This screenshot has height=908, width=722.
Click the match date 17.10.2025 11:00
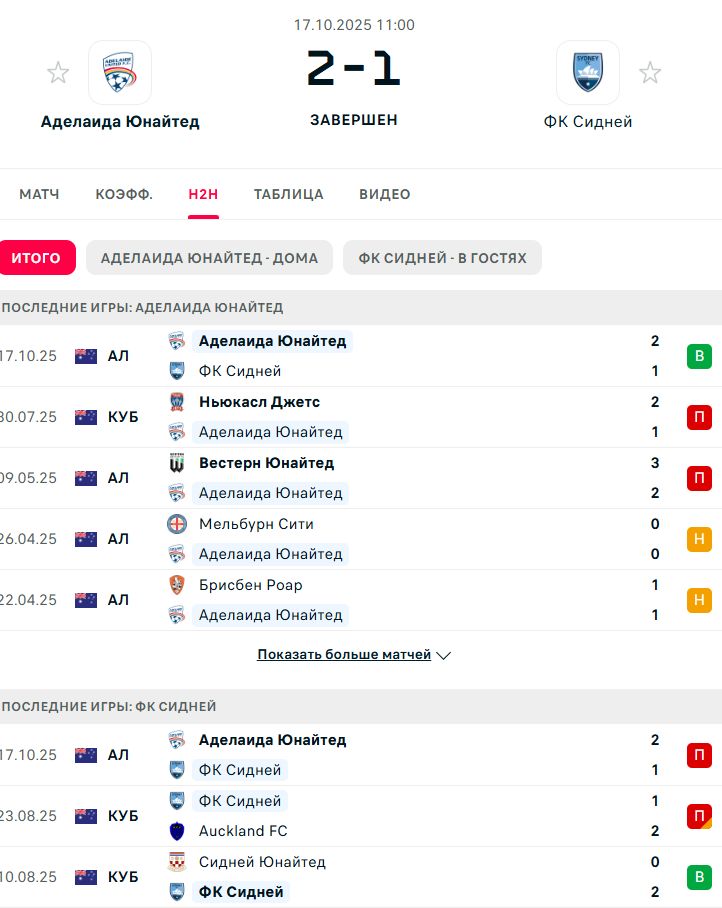(x=354, y=25)
